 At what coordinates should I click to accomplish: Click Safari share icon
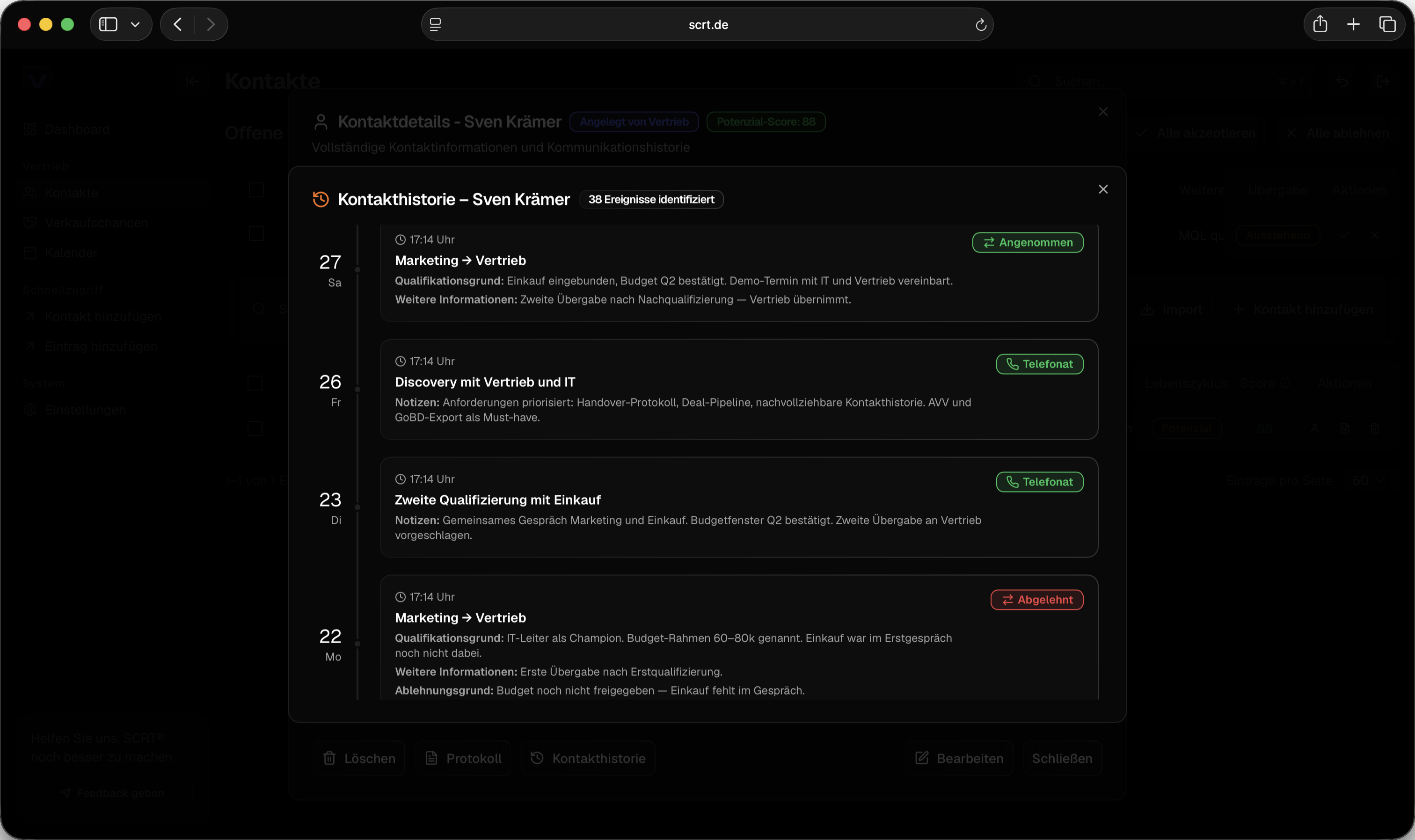tap(1320, 24)
